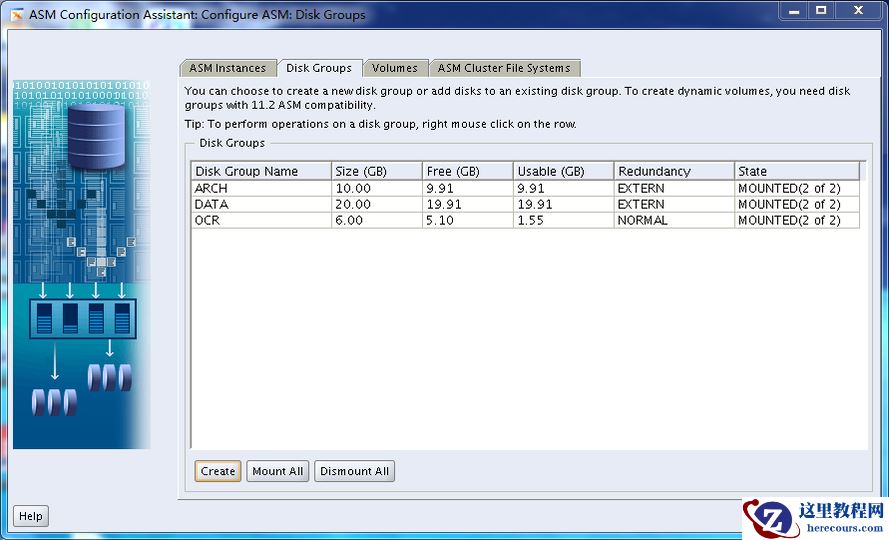Close the ASM Configuration Assistant window
Screen dimensions: 889x540
coord(858,11)
